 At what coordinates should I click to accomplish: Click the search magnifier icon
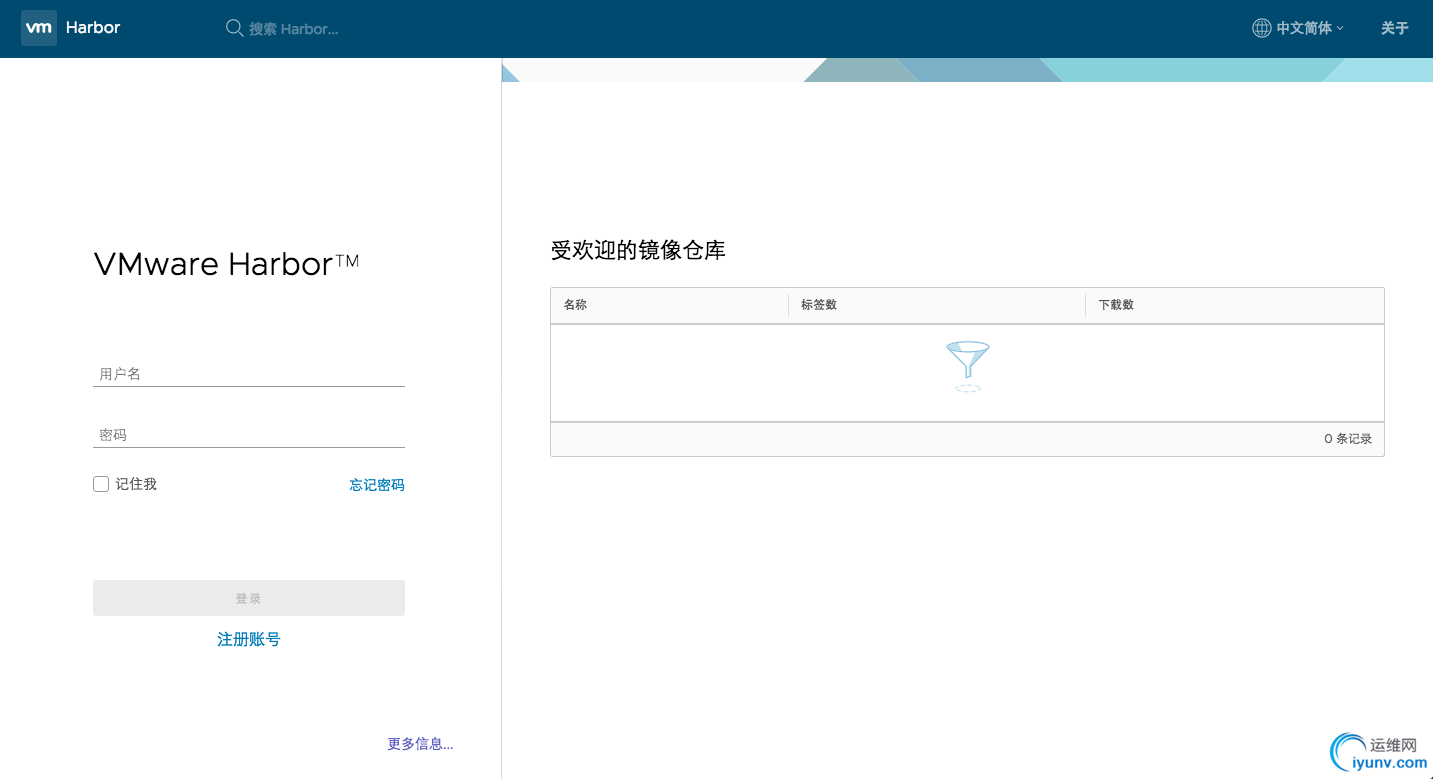tap(235, 28)
